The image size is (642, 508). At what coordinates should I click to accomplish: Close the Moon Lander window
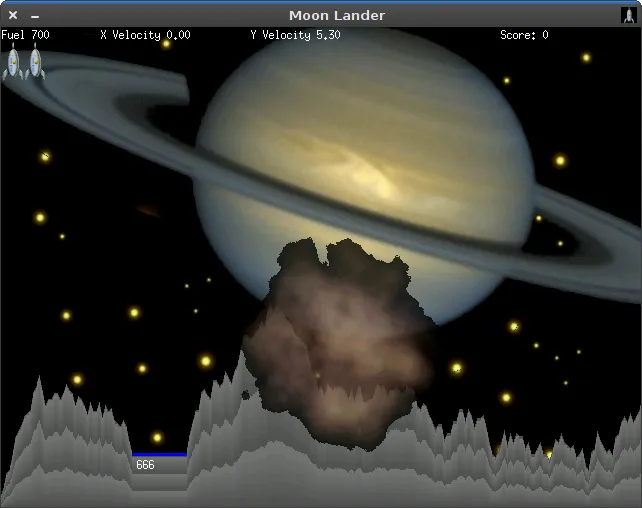13,15
